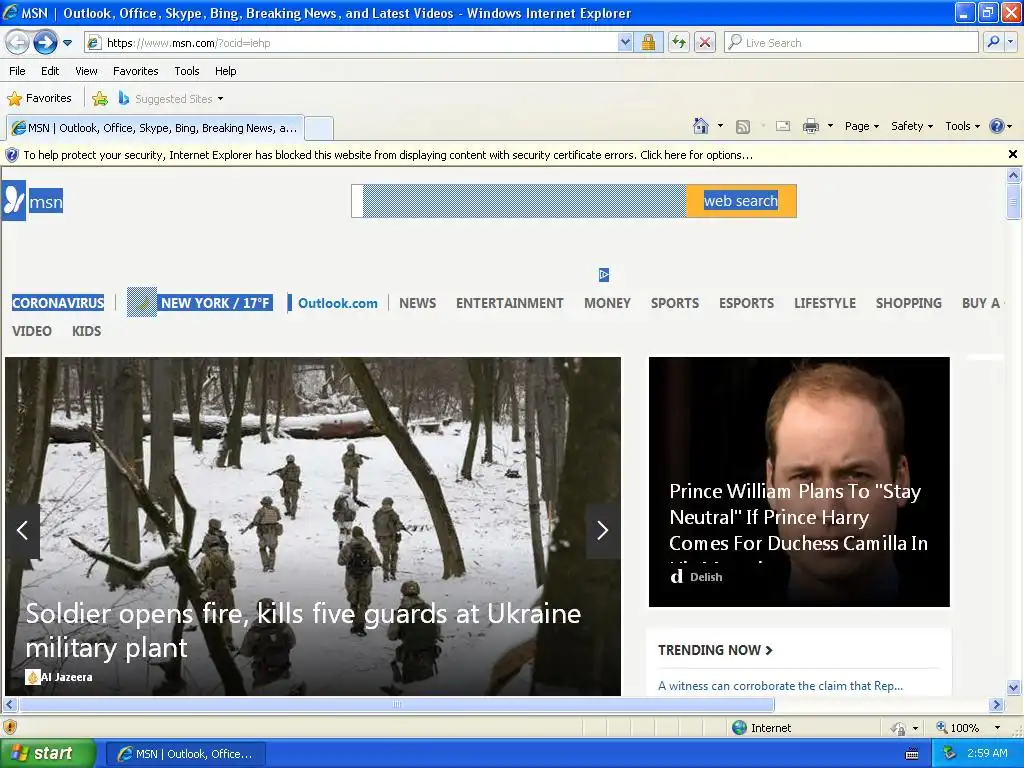Open the witness corroborate claim trending link
Image resolution: width=1024 pixels, height=768 pixels.
(780, 686)
